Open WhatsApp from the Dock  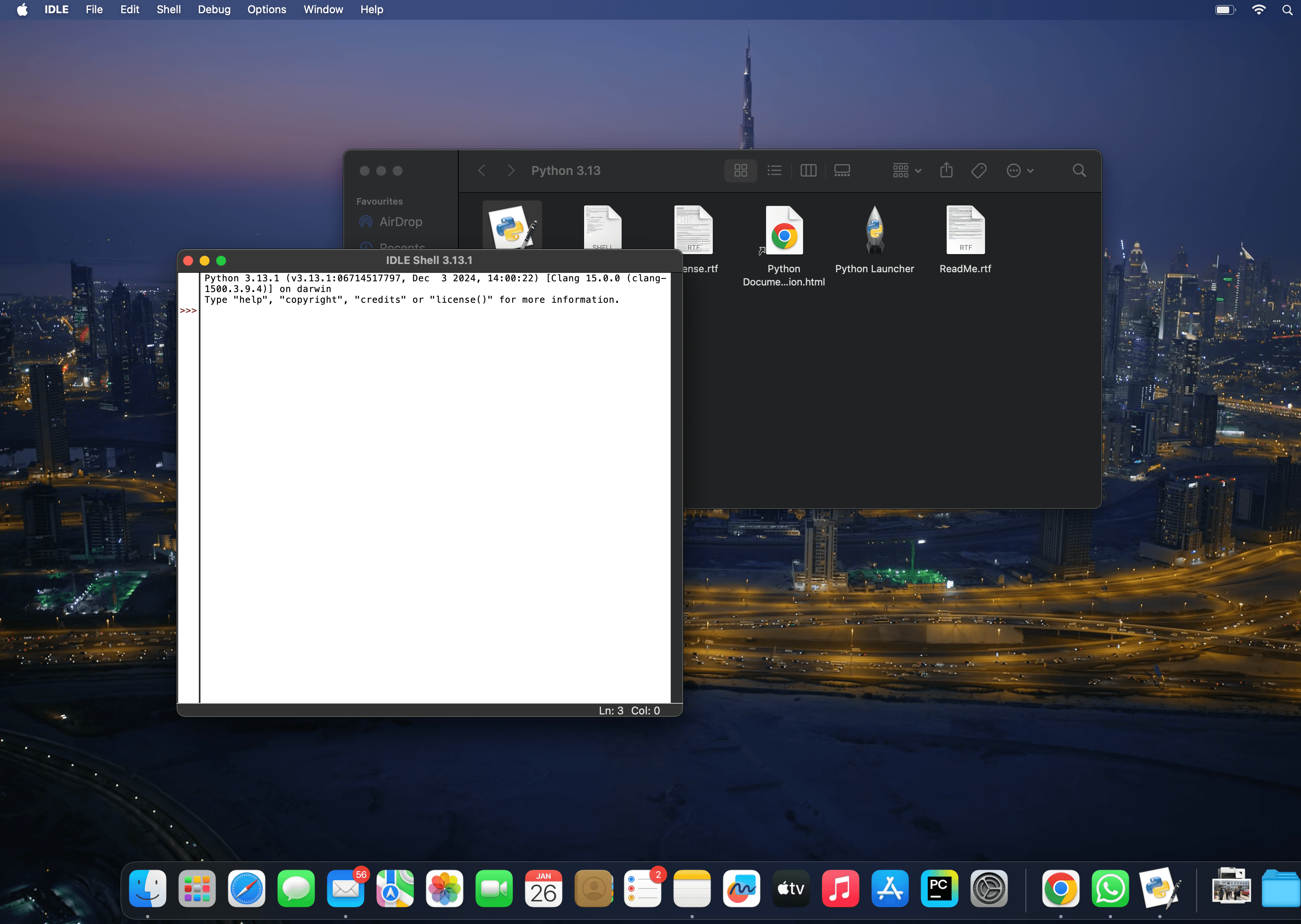tap(1110, 888)
